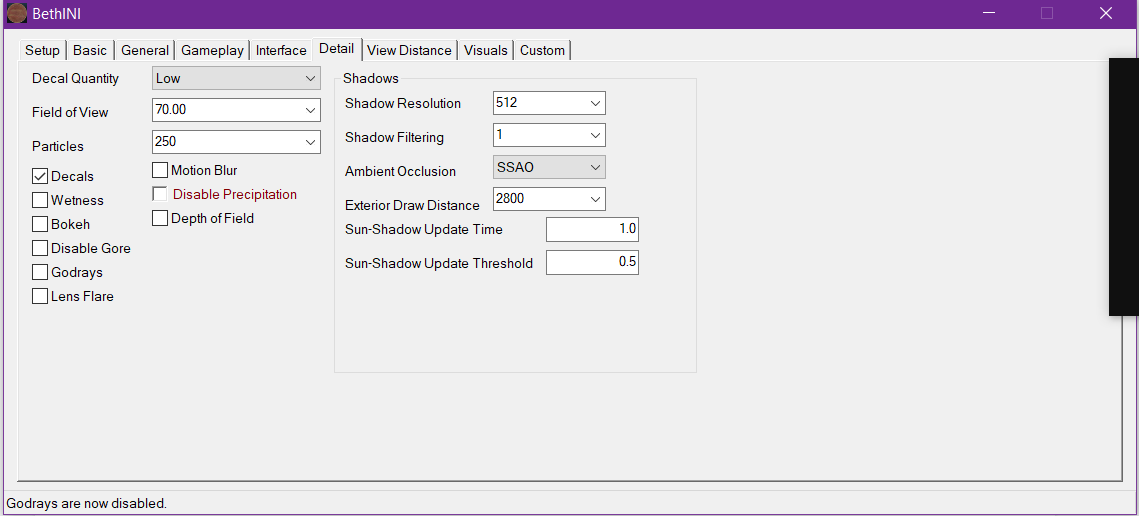The image size is (1139, 516).
Task: Enable the Wetness checkbox
Action: click(x=40, y=201)
